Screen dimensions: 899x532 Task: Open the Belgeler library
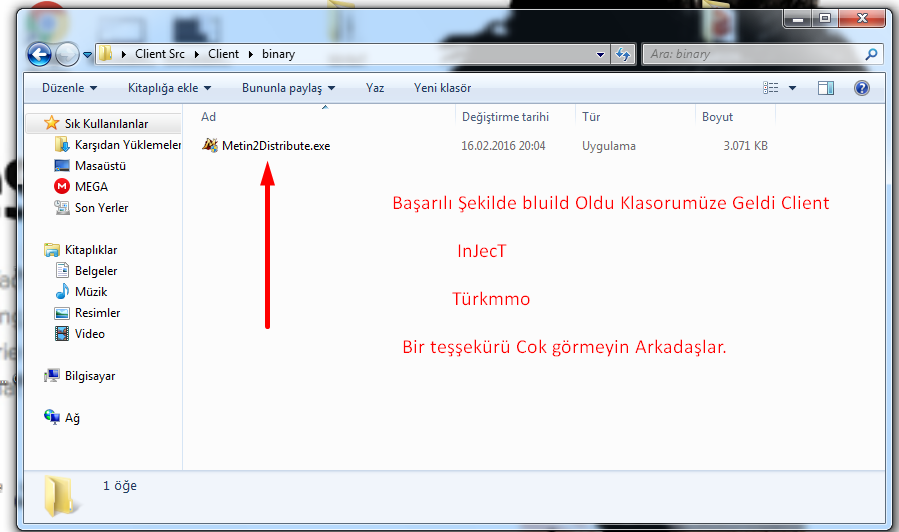[96, 271]
